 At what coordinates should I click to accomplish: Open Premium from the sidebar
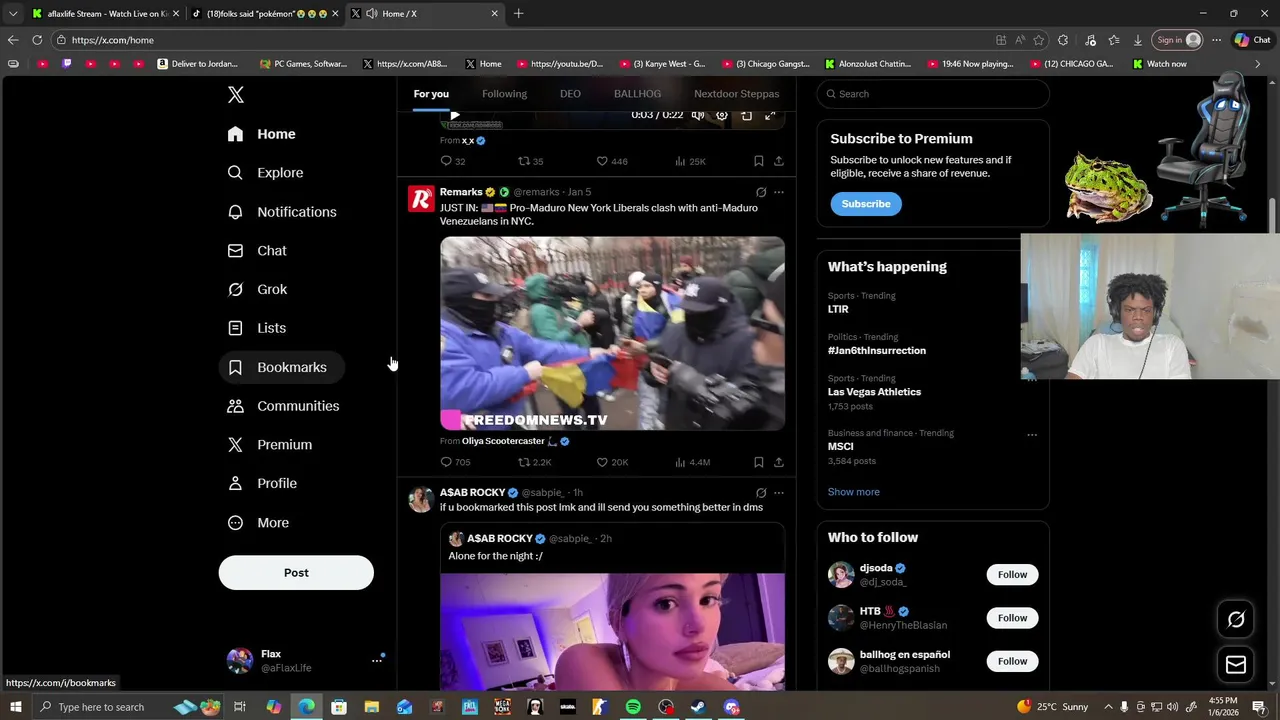pos(270,445)
